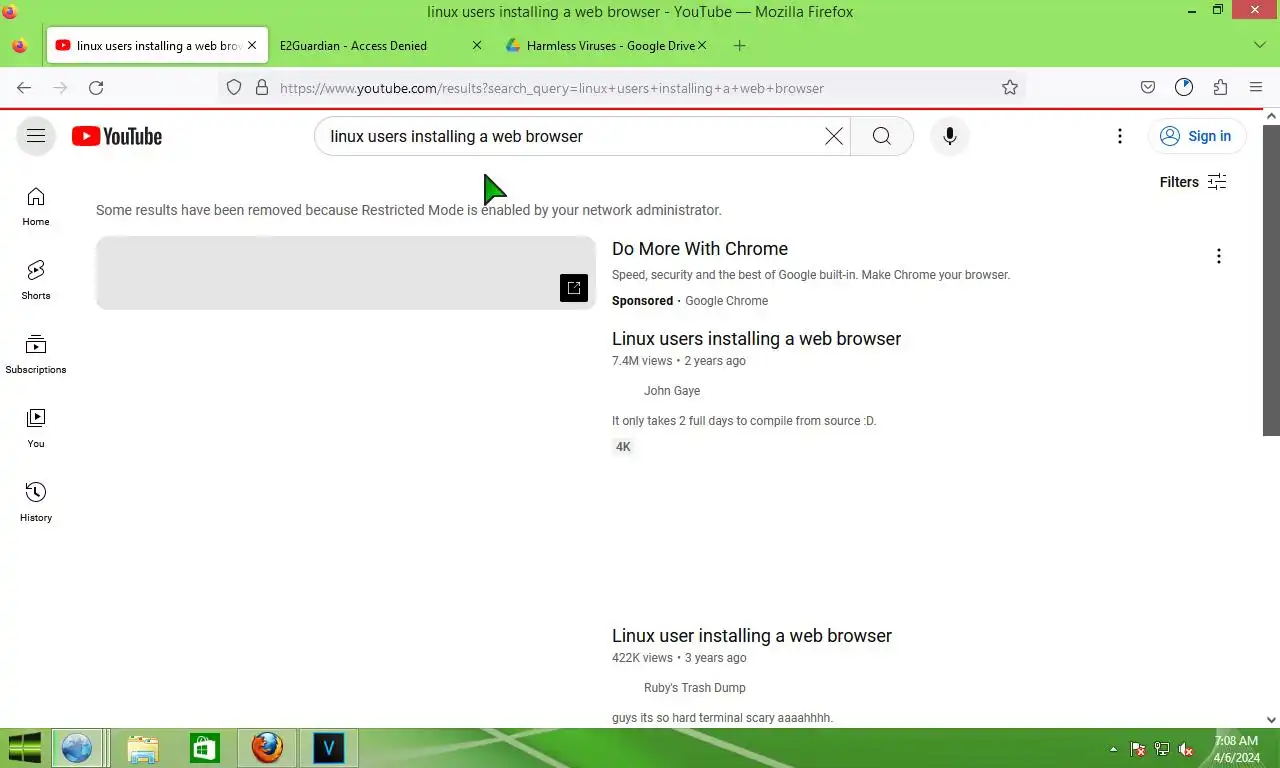Close the E2Guardian tab
The width and height of the screenshot is (1280, 768).
pos(476,46)
